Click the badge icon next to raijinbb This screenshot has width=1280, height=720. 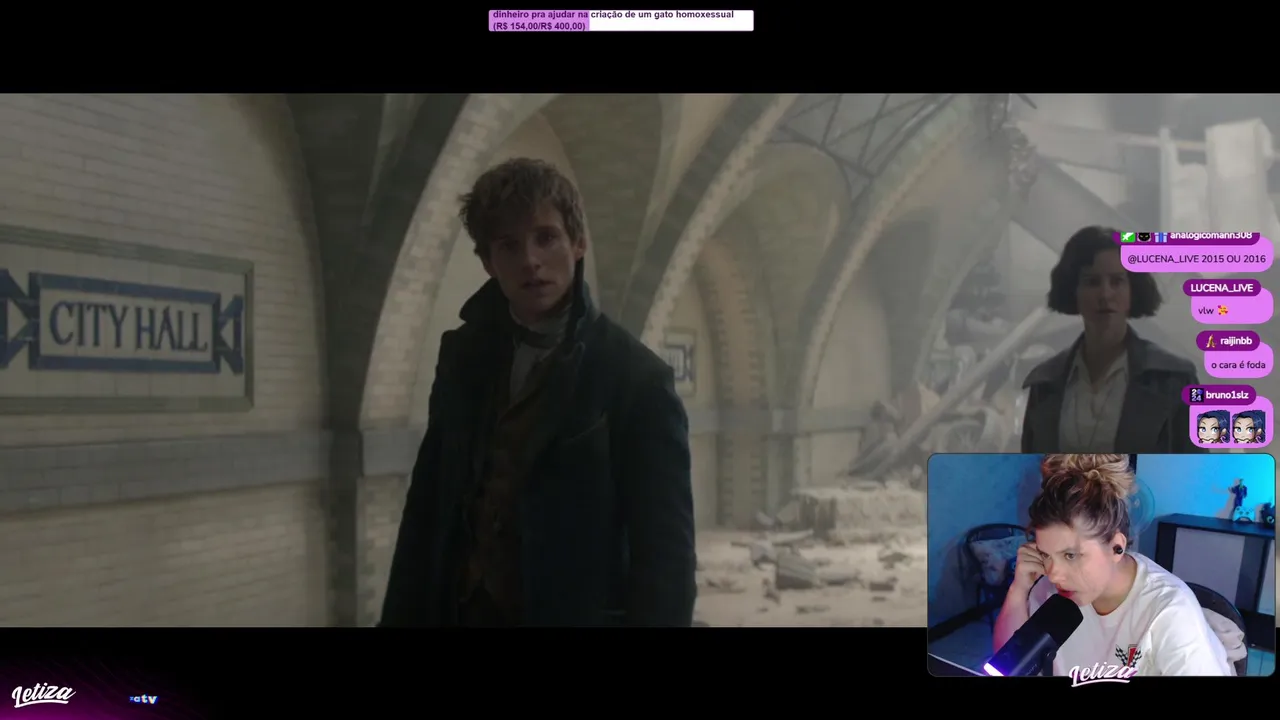[1210, 341]
